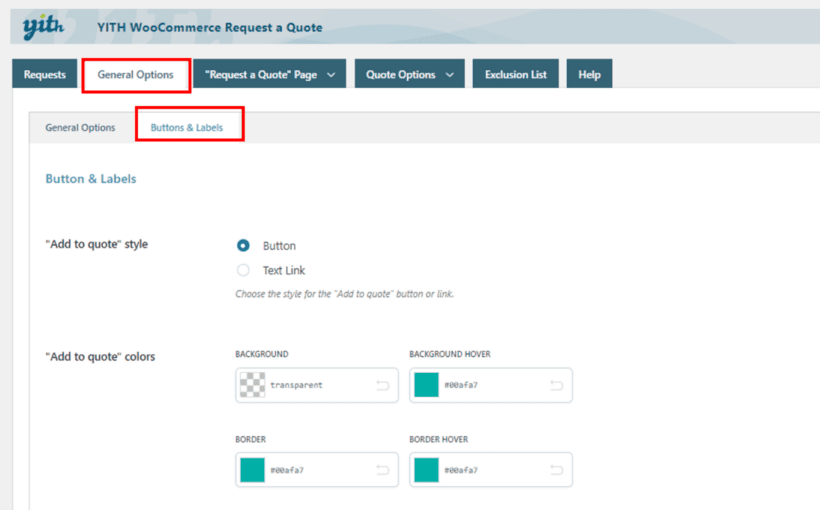Expand the Quote Options dropdown arrow
This screenshot has width=820, height=510.
pos(450,75)
